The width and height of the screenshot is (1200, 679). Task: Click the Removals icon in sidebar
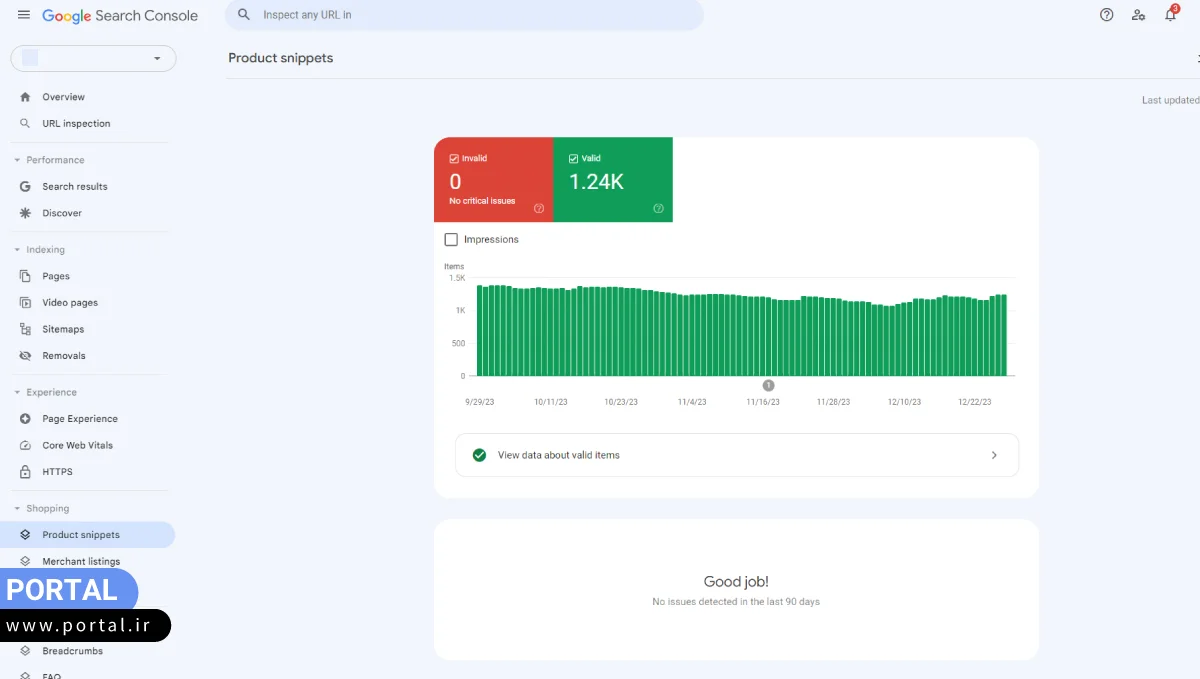coord(25,356)
